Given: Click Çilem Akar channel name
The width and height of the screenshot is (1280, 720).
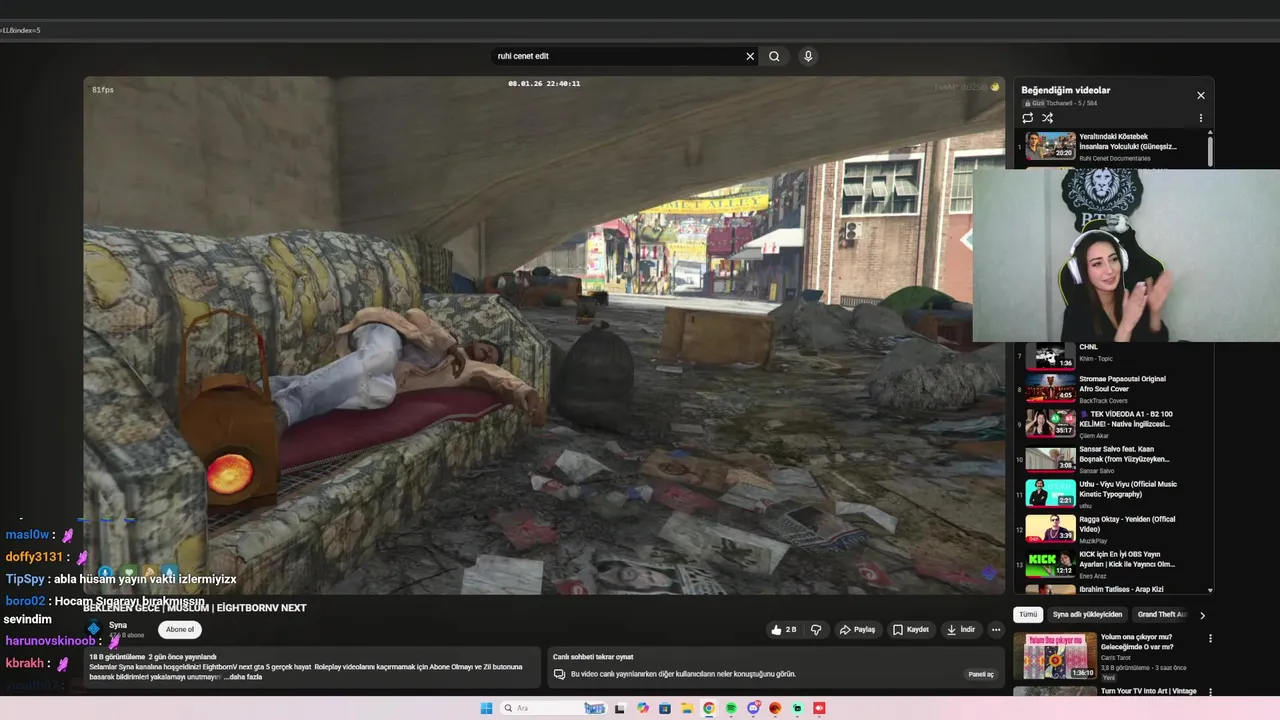Looking at the screenshot, I should click(x=1095, y=436).
